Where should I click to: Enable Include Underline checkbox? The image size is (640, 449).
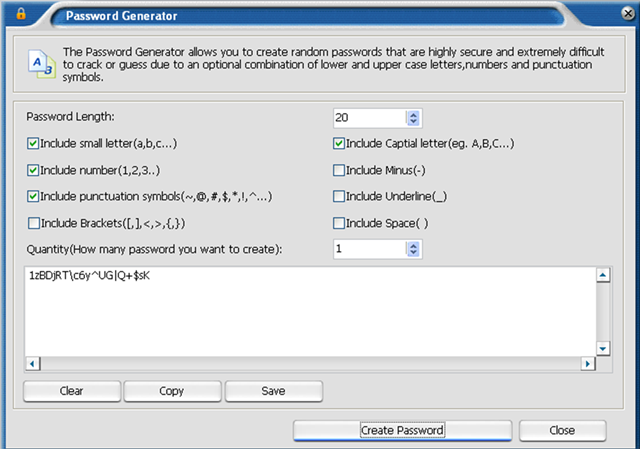click(339, 196)
